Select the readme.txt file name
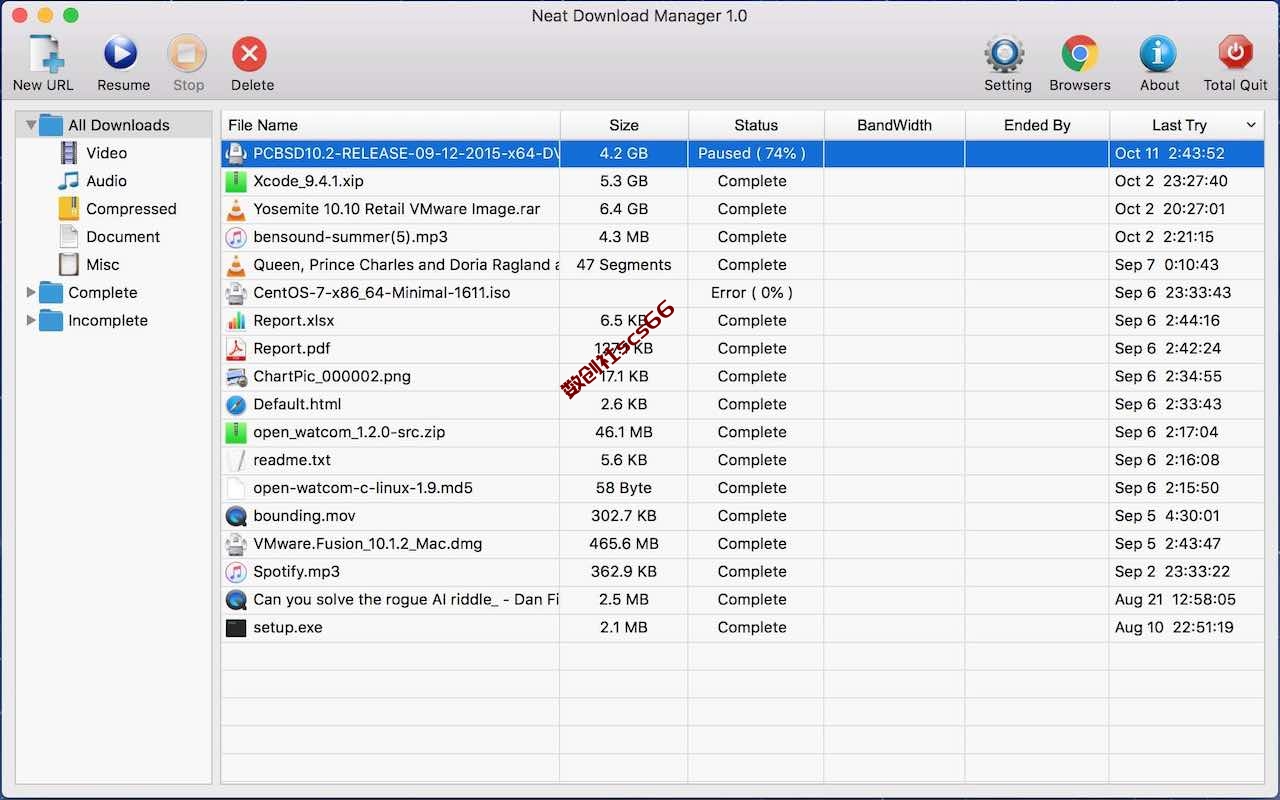Image resolution: width=1280 pixels, height=800 pixels. (x=292, y=461)
